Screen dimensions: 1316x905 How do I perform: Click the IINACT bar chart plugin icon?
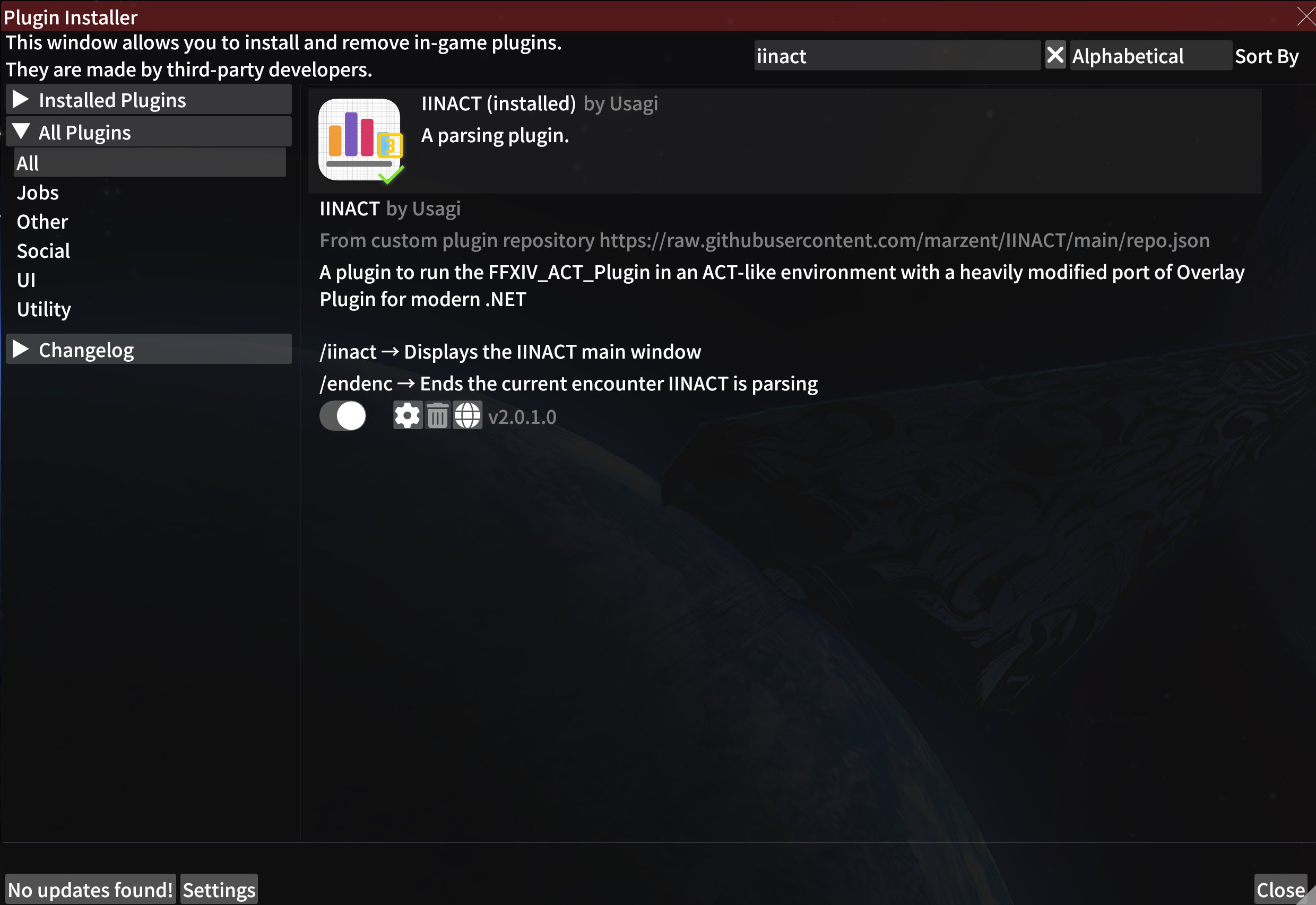pos(360,140)
